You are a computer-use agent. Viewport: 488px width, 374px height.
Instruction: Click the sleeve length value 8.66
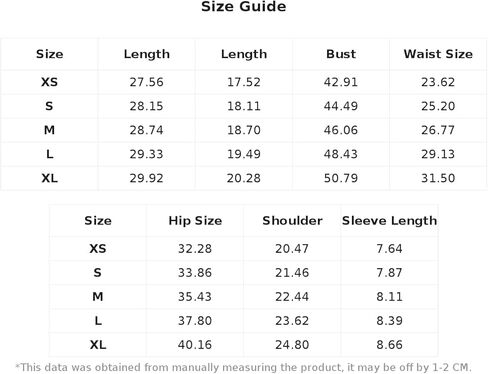(x=389, y=345)
